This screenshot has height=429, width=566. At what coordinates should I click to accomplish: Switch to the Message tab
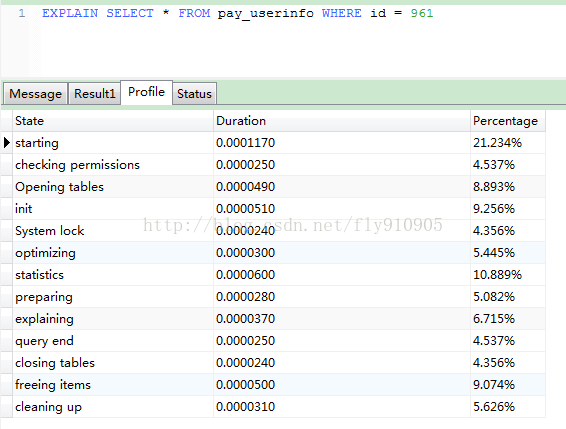(x=35, y=94)
